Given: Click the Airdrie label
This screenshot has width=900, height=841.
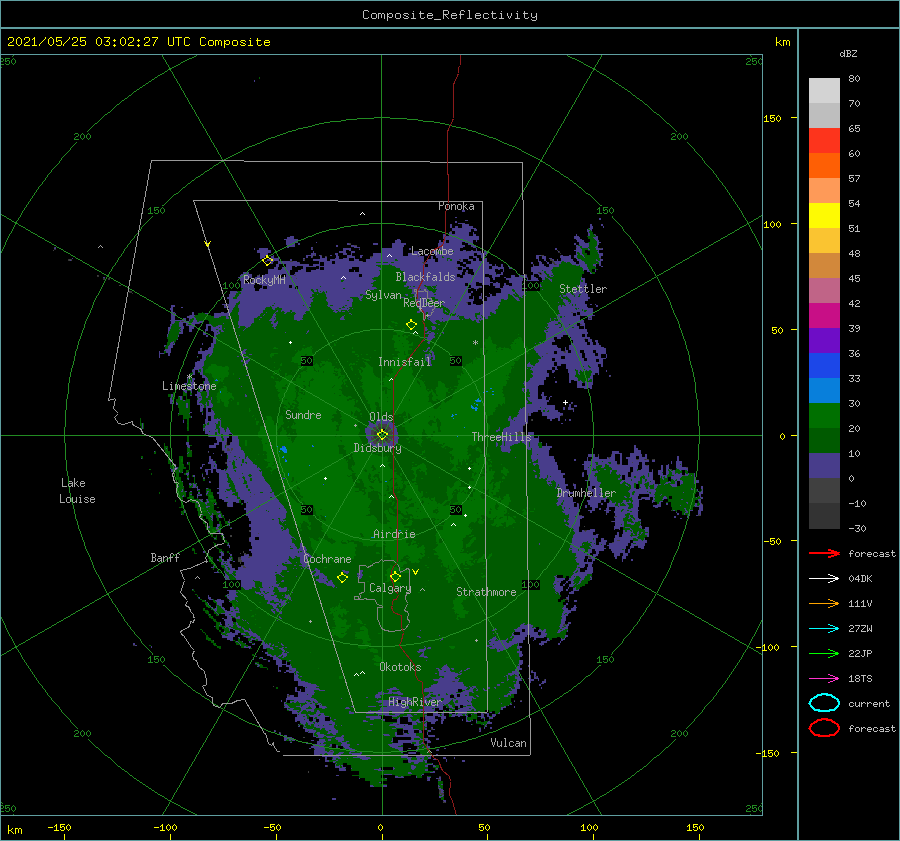Looking at the screenshot, I should coord(394,534).
